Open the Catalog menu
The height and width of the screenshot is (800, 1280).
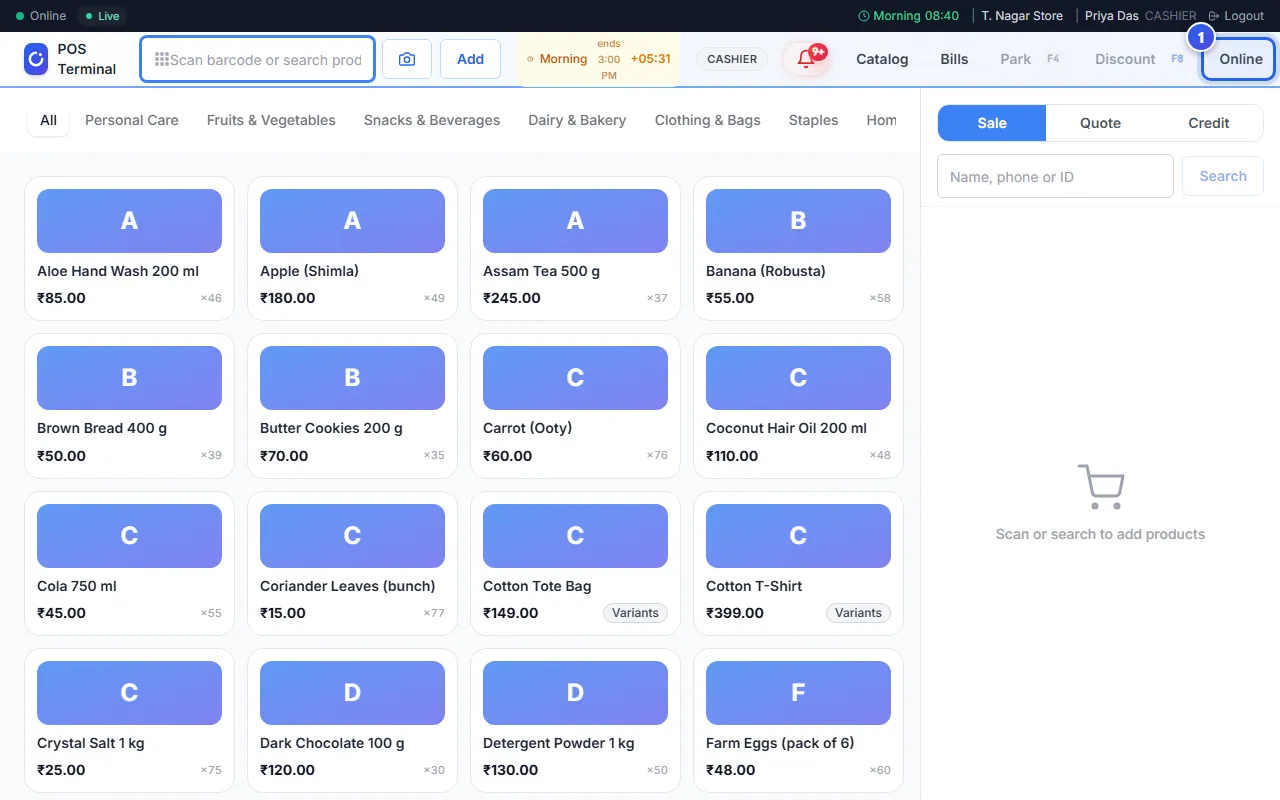coord(882,59)
